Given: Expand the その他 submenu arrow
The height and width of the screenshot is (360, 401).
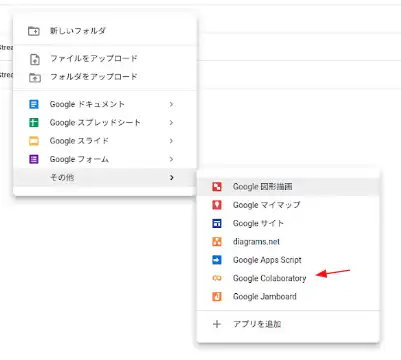Looking at the screenshot, I should 171,177.
